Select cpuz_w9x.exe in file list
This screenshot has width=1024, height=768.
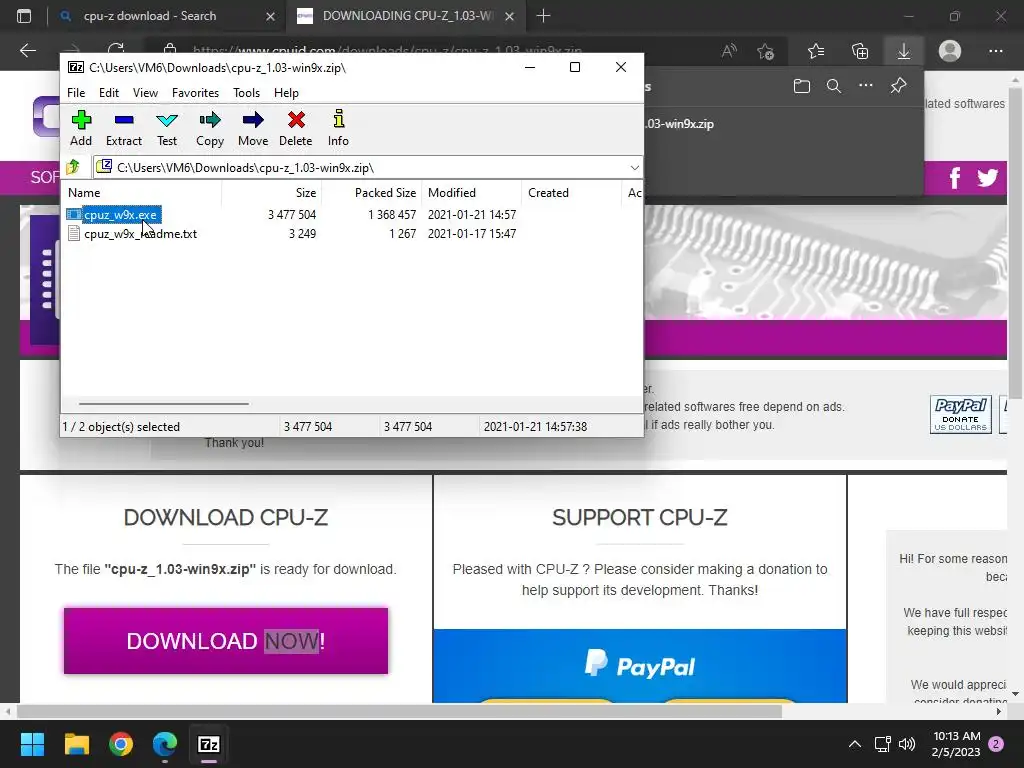click(x=120, y=215)
